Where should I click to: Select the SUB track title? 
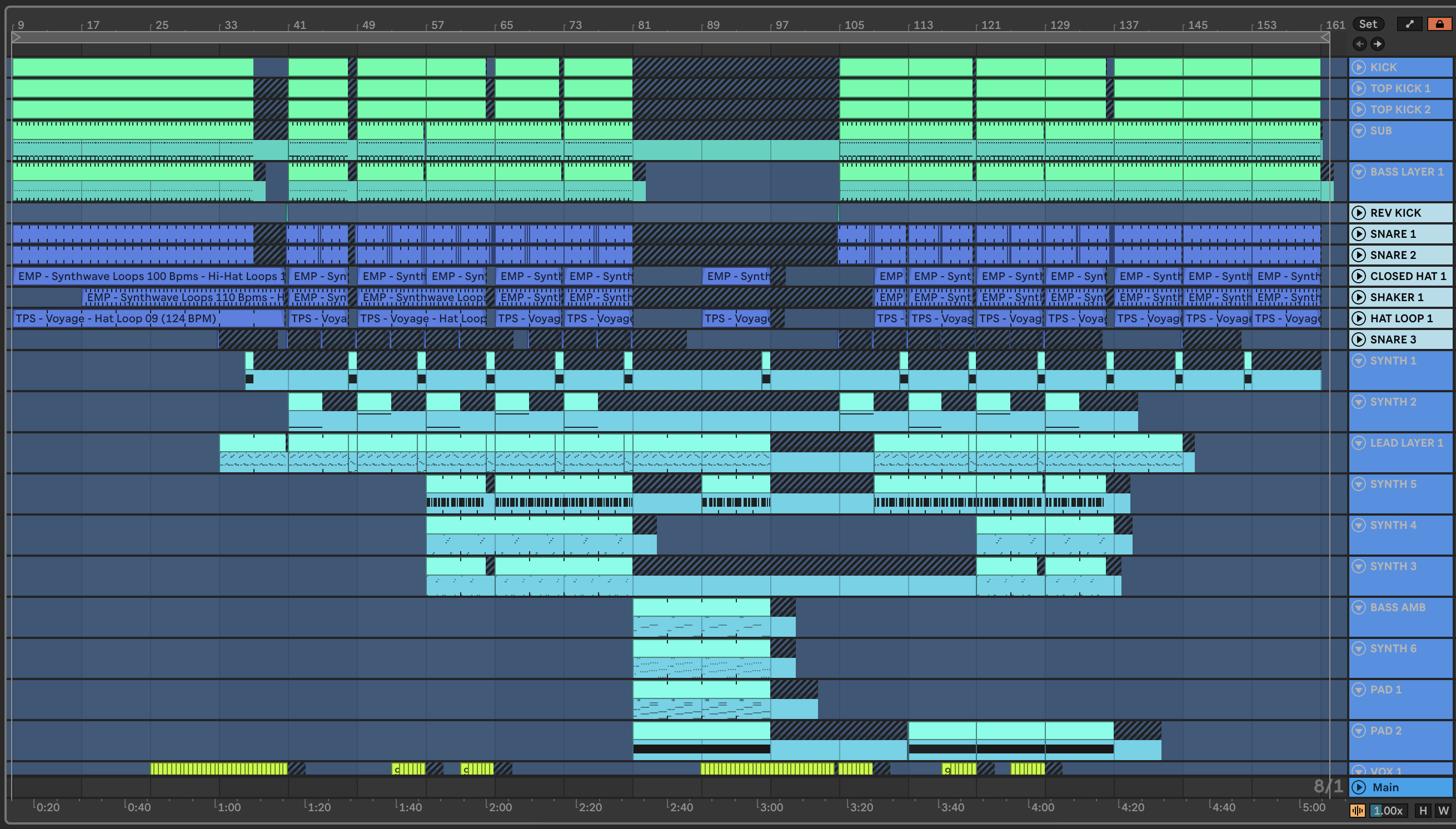tap(1381, 131)
